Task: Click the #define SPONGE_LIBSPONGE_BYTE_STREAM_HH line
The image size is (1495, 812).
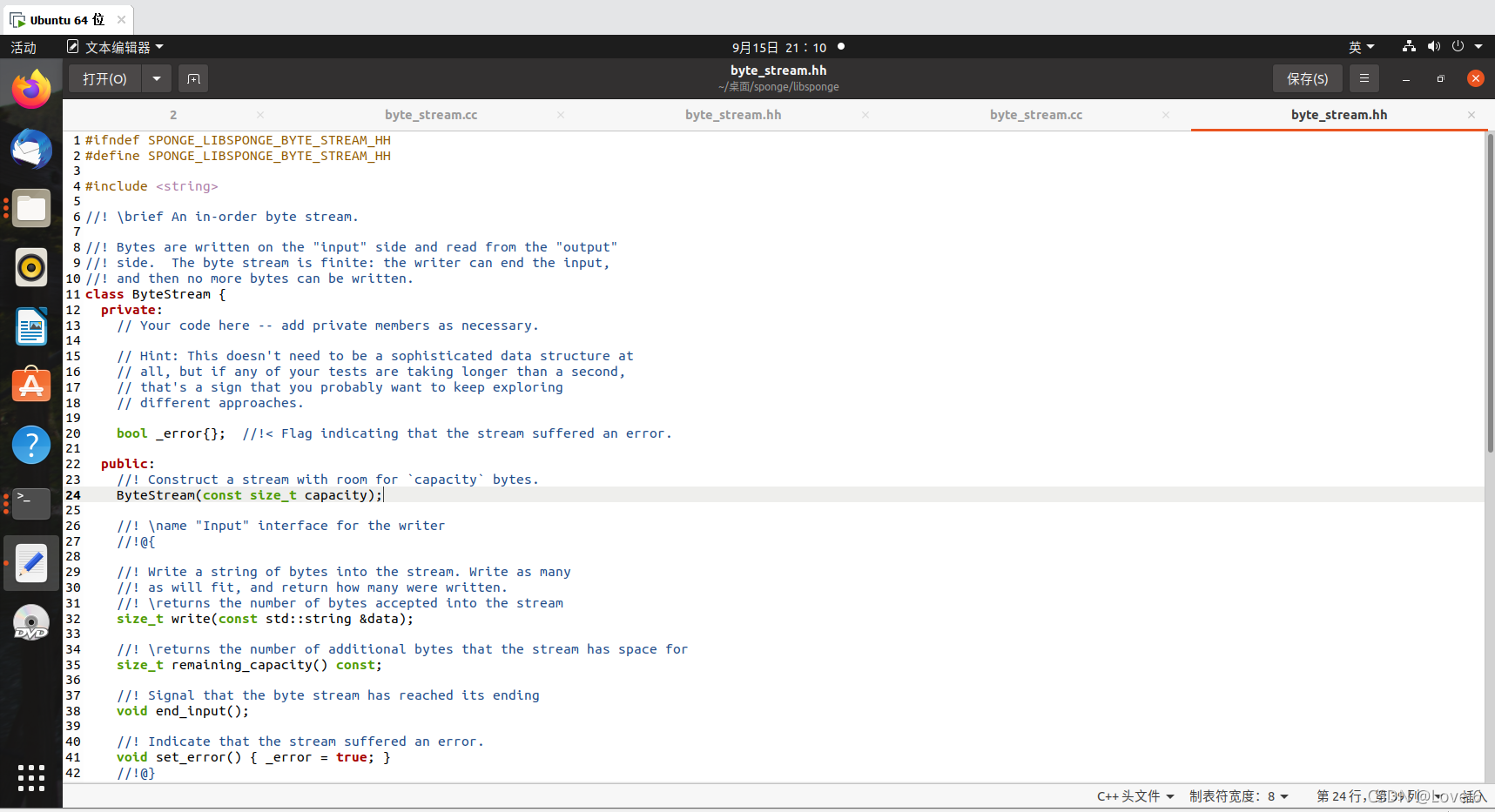Action: (x=238, y=156)
